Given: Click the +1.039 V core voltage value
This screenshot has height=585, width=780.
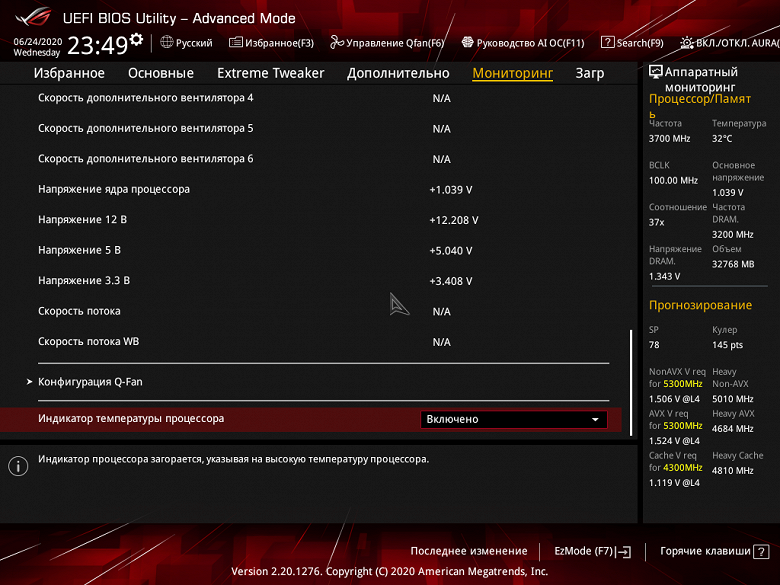Looking at the screenshot, I should (x=451, y=190).
